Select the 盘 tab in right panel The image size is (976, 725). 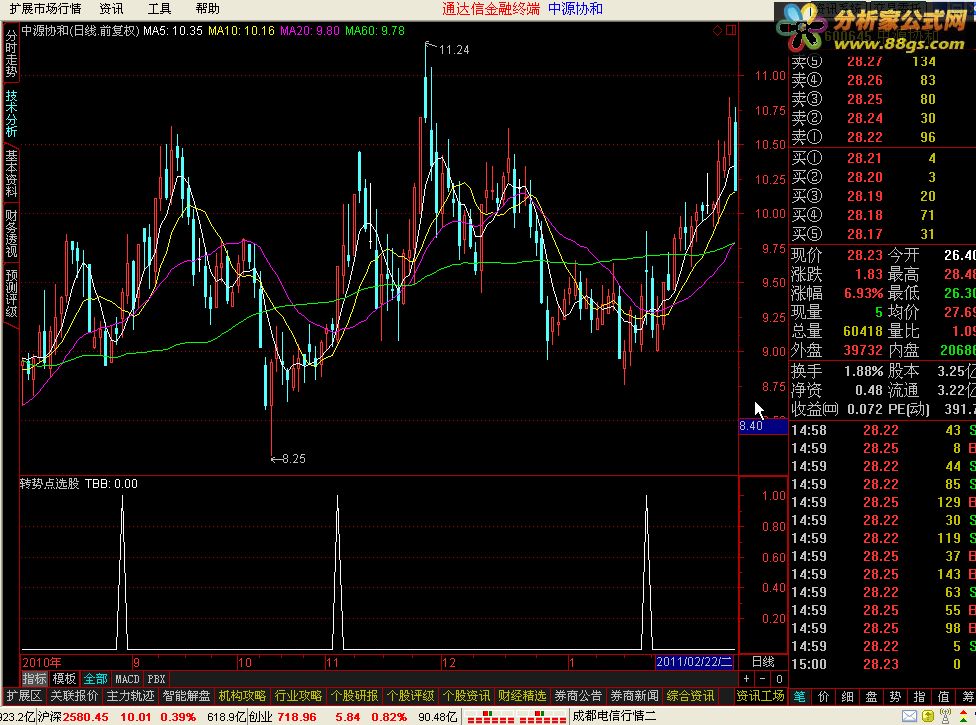tap(871, 696)
